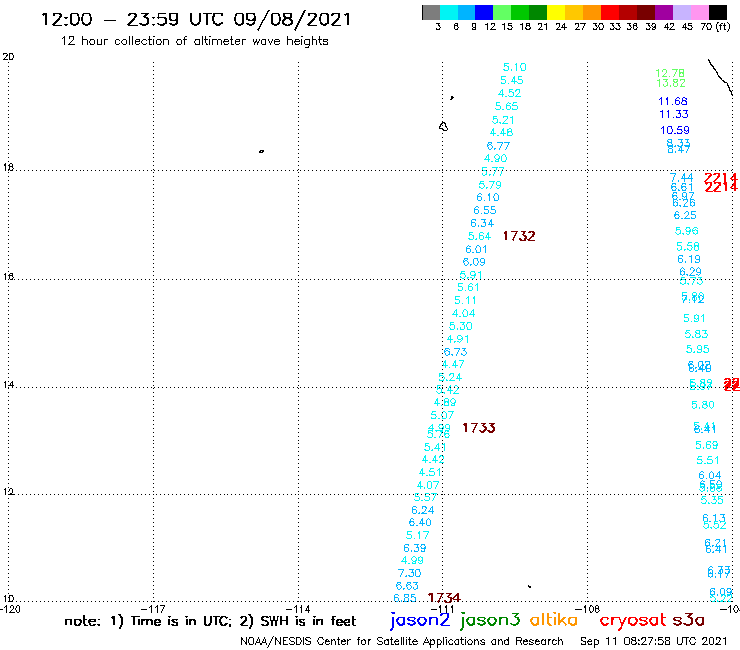Click the wave height value 6.77
Image resolution: width=740 pixels, height=650 pixels.
[498, 146]
